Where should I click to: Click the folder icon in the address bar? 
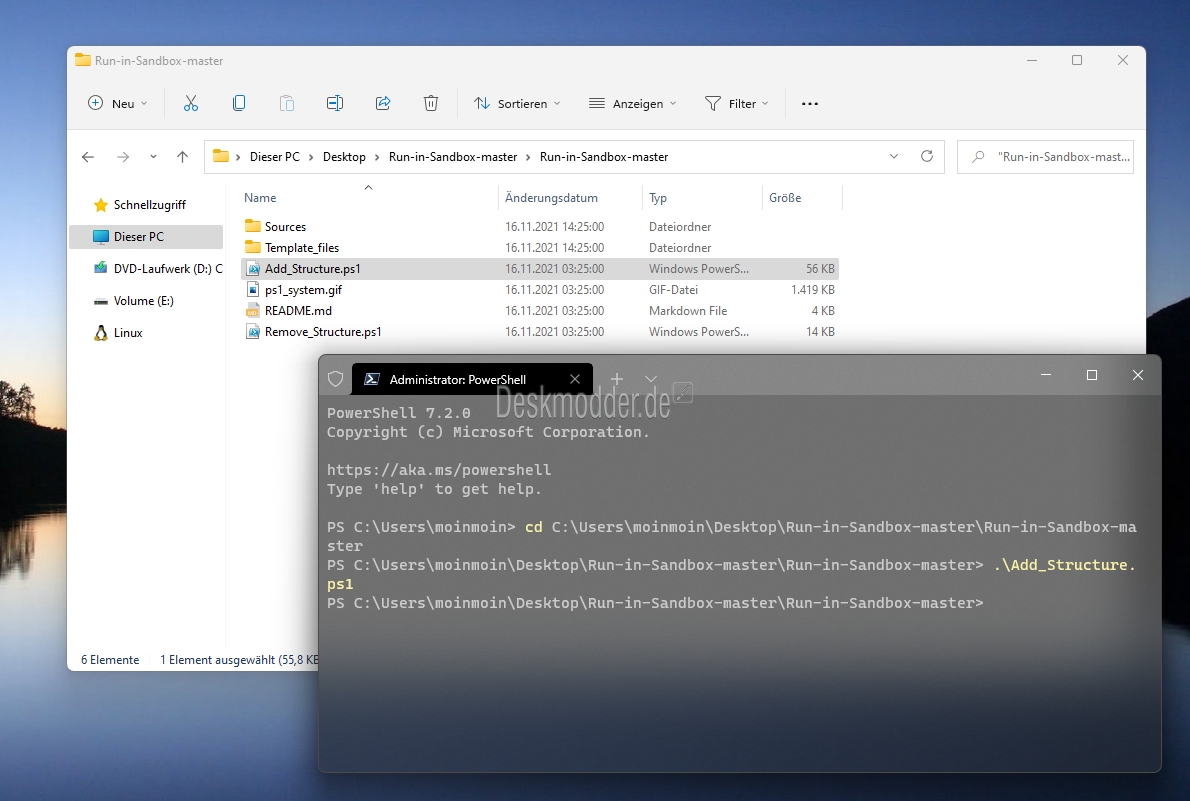coord(221,156)
